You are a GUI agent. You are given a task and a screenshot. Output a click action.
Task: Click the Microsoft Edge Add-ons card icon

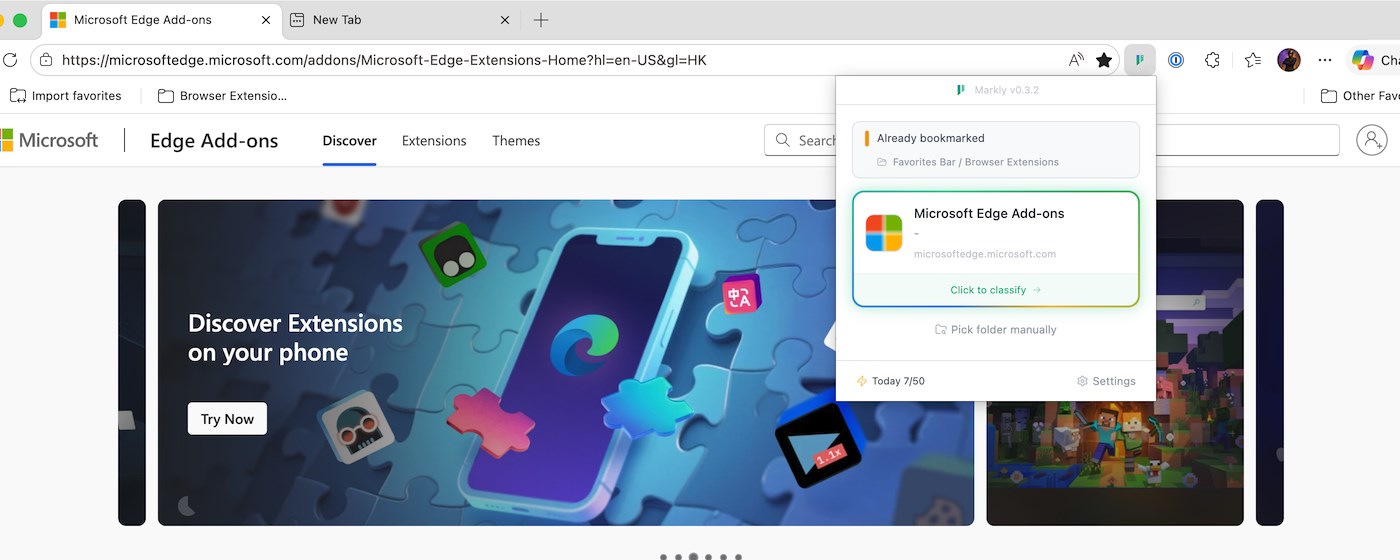884,233
